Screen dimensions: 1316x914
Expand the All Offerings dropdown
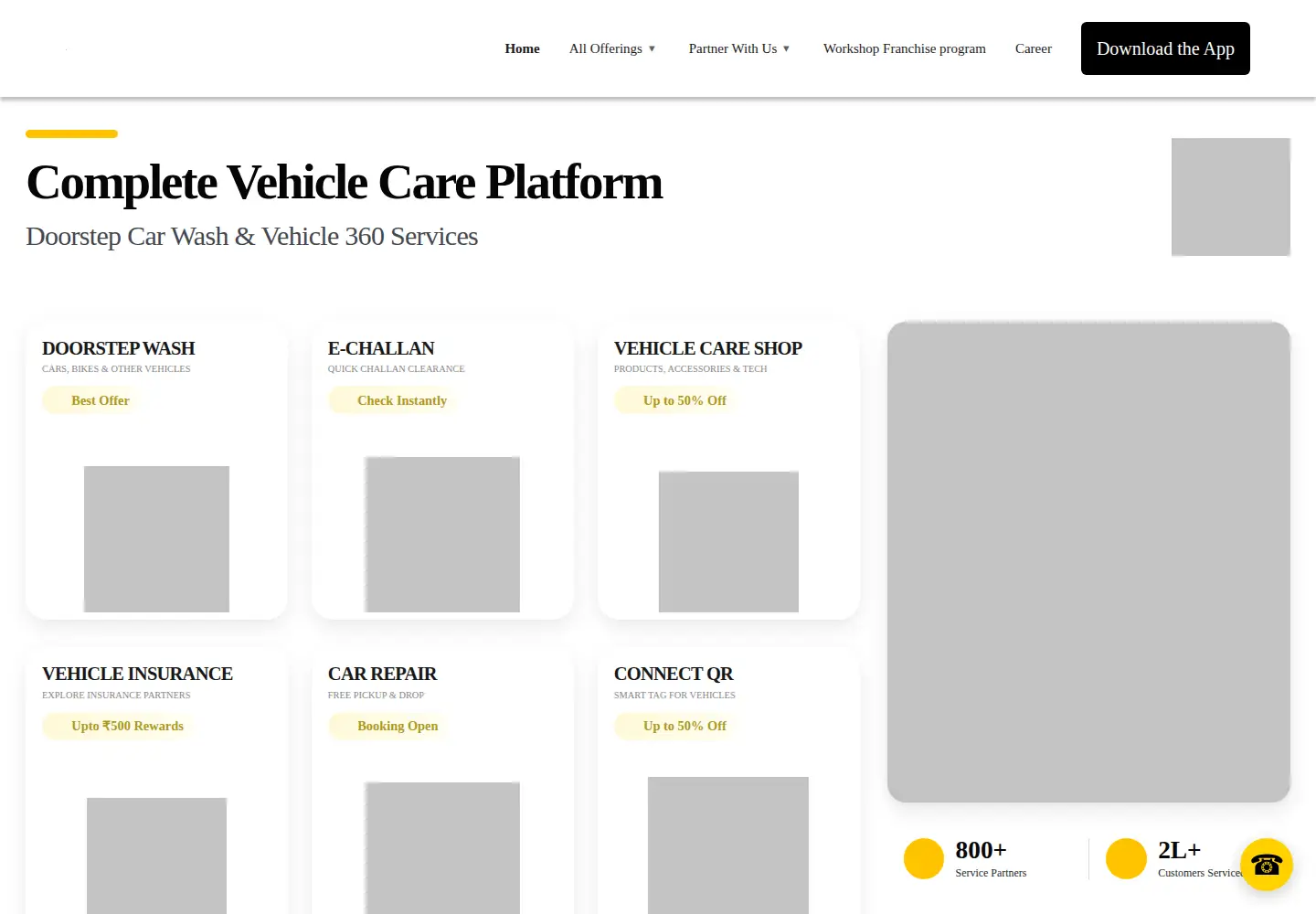612,48
